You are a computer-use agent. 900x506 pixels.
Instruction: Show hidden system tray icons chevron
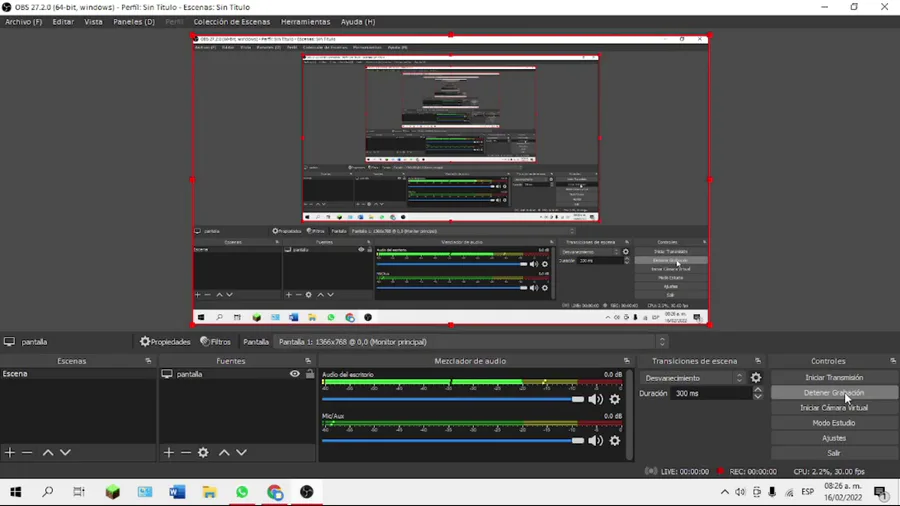[724, 492]
